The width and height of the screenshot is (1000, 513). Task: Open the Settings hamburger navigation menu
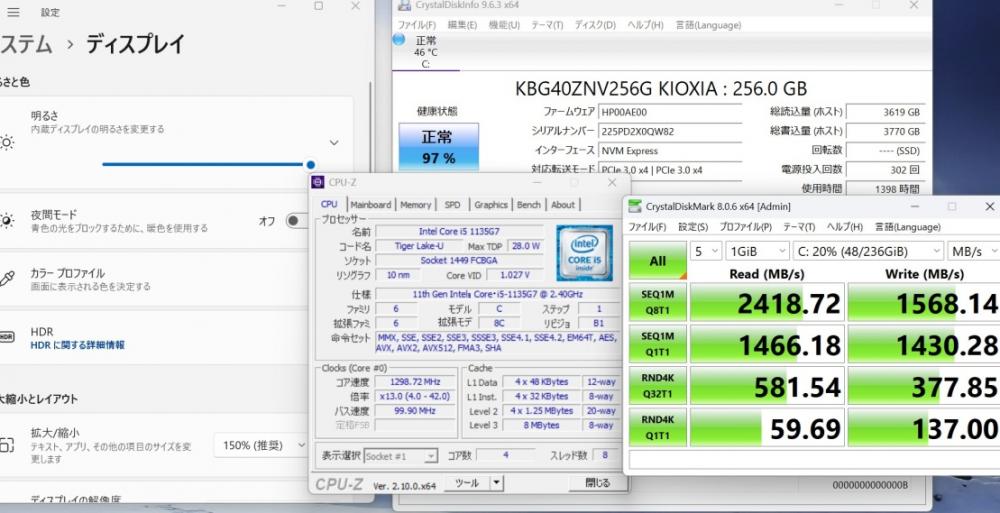coord(13,12)
